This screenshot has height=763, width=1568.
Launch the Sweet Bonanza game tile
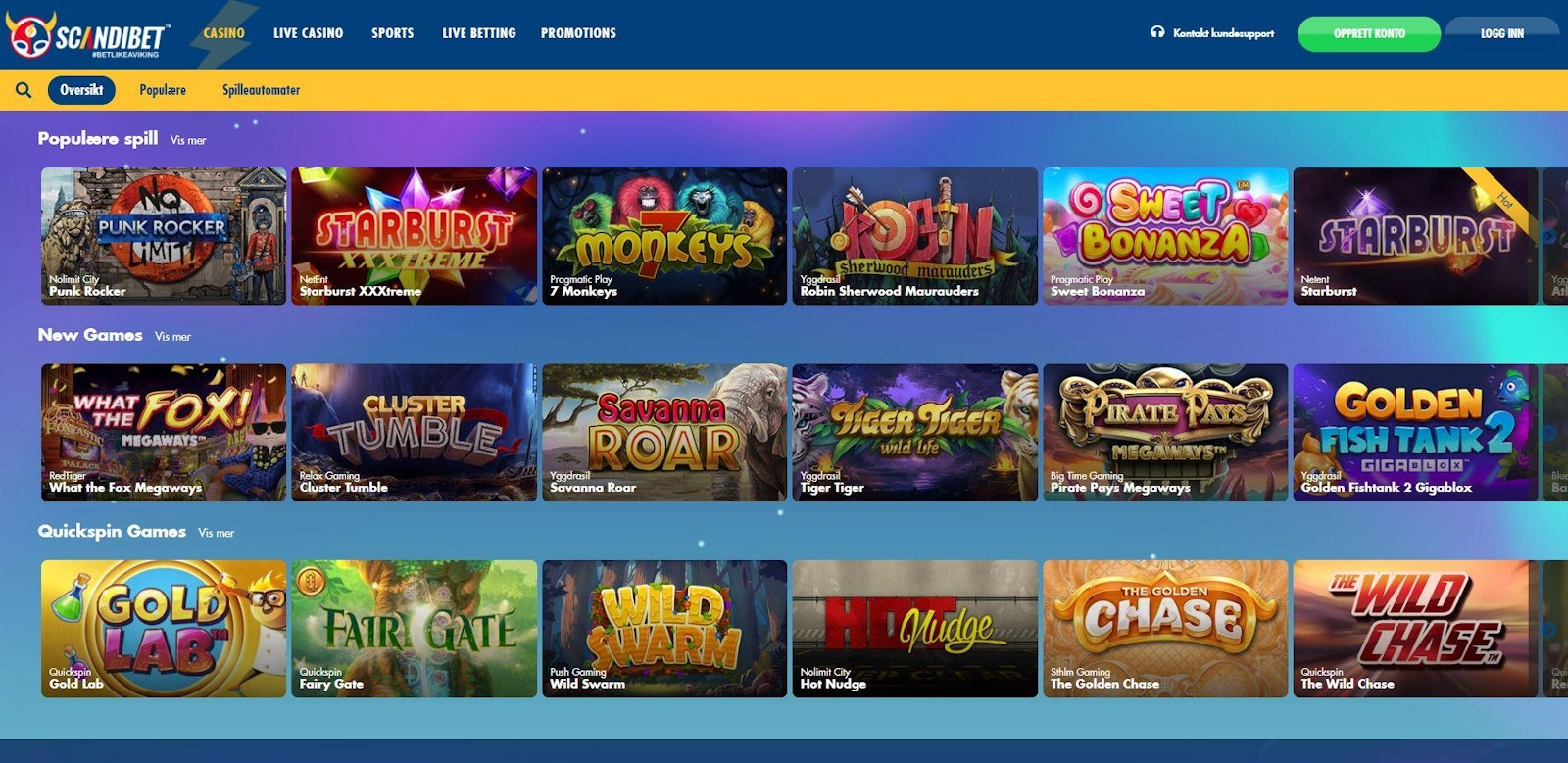coord(1166,236)
